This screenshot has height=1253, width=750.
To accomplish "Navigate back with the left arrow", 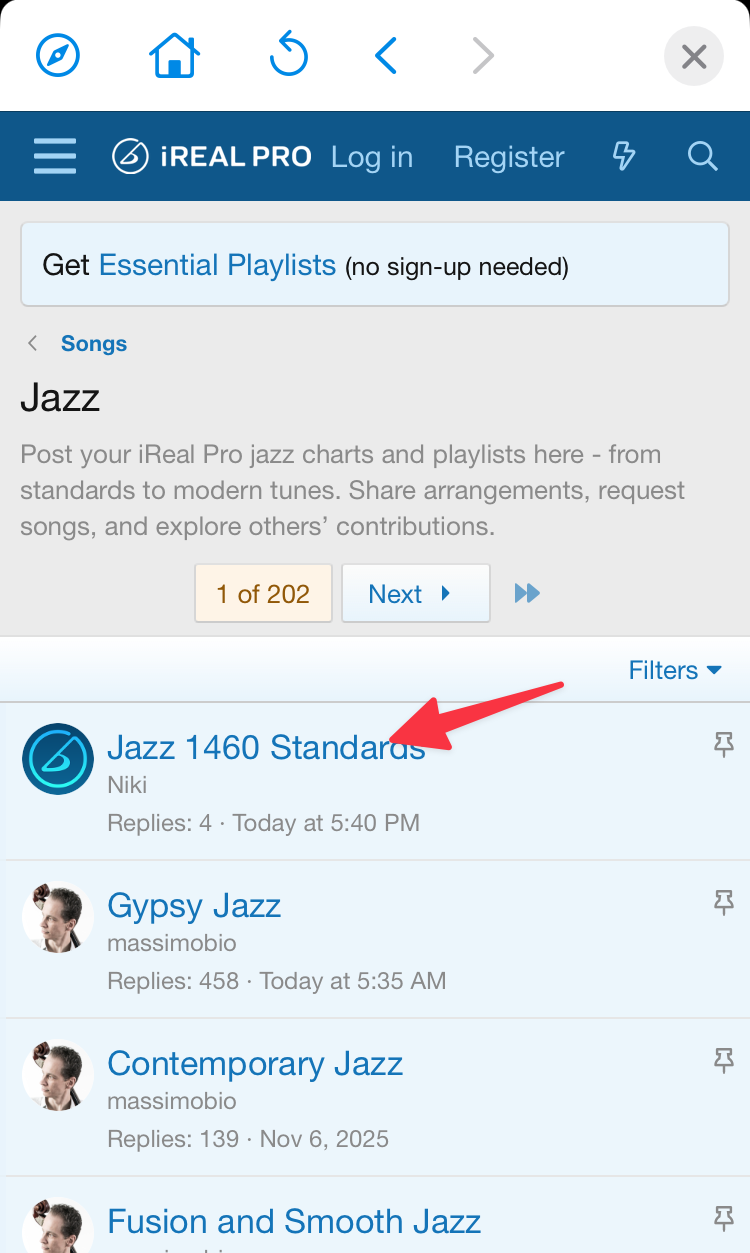I will click(386, 56).
